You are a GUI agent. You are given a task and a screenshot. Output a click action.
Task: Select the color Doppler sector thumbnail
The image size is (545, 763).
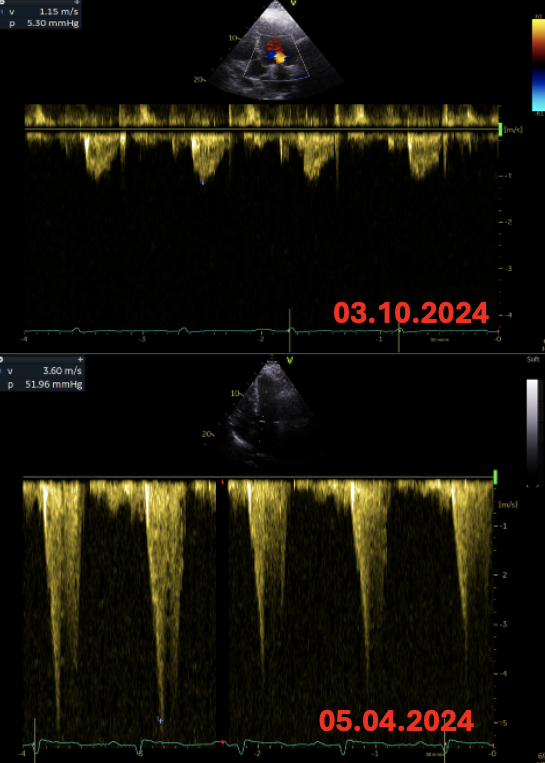[275, 50]
